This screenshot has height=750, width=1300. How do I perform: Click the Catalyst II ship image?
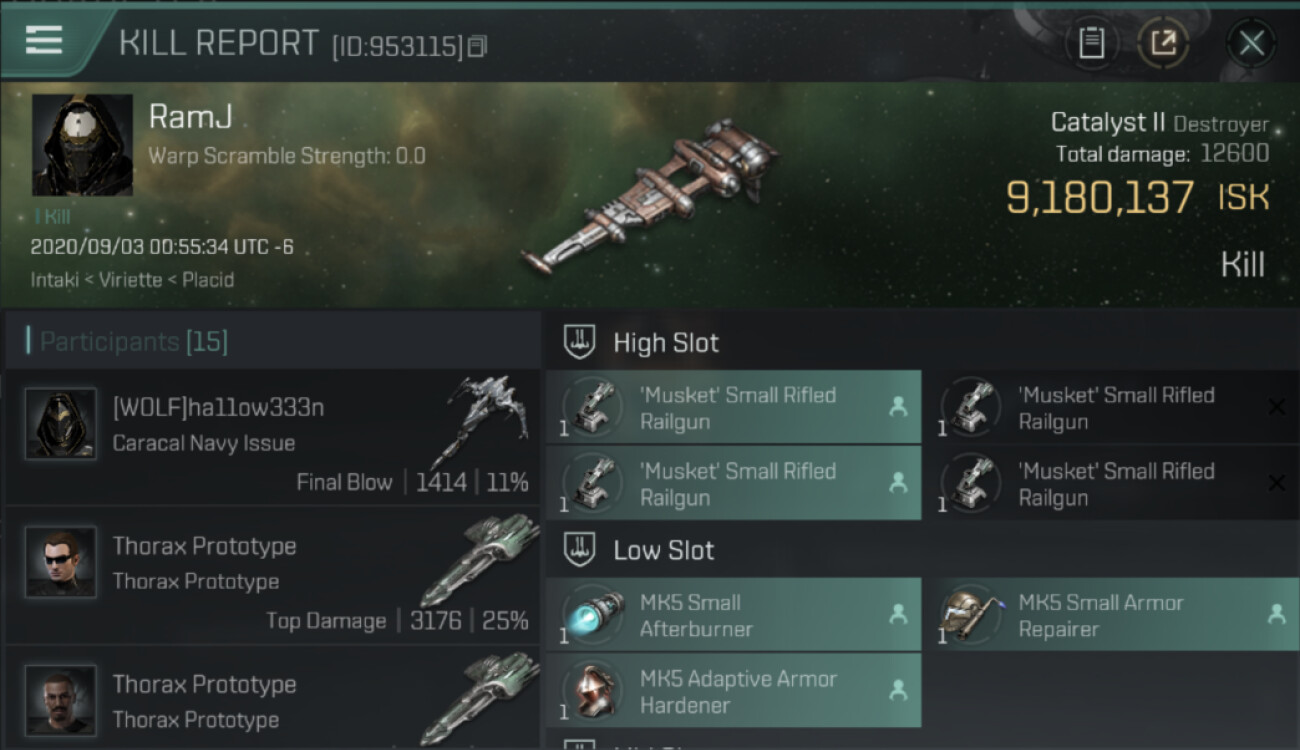coord(650,195)
